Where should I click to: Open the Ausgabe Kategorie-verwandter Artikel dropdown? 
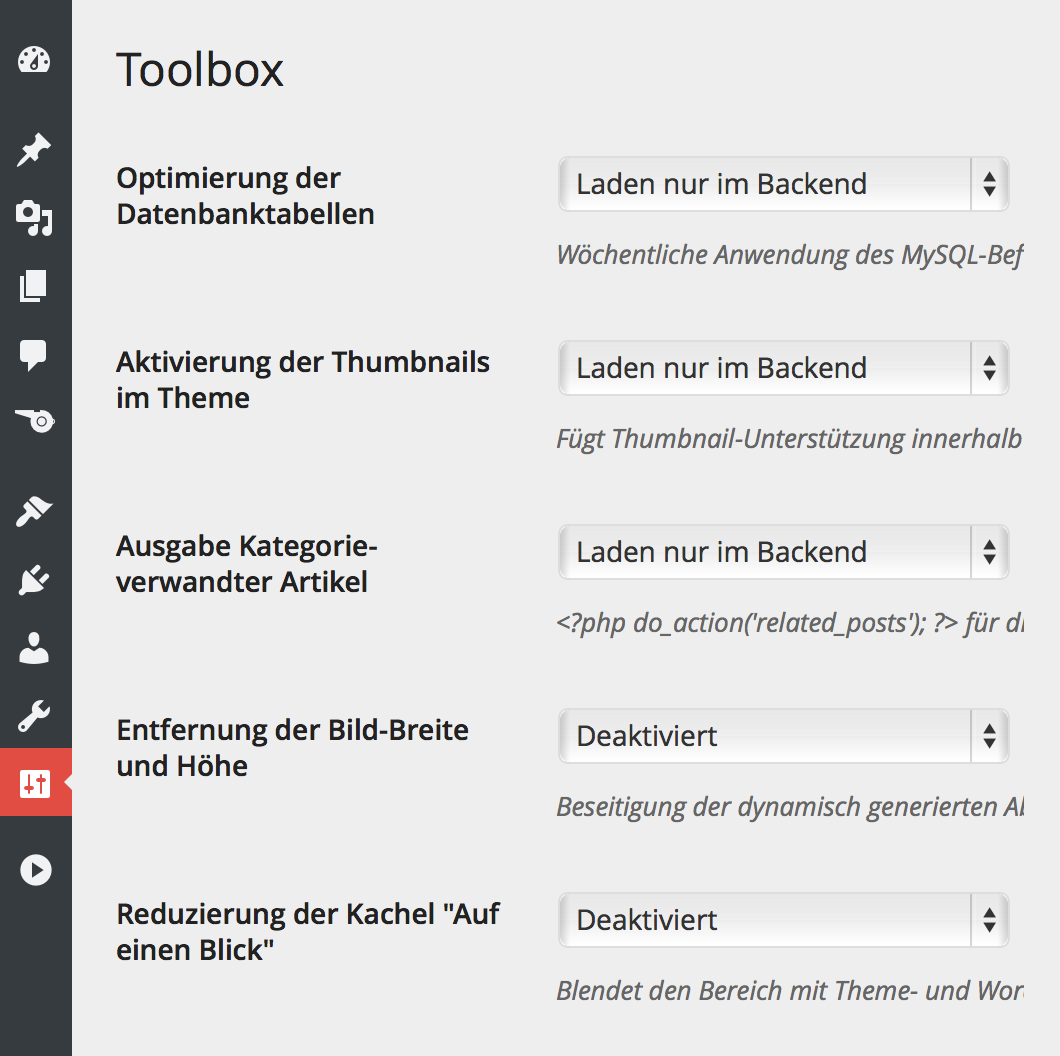click(x=784, y=552)
